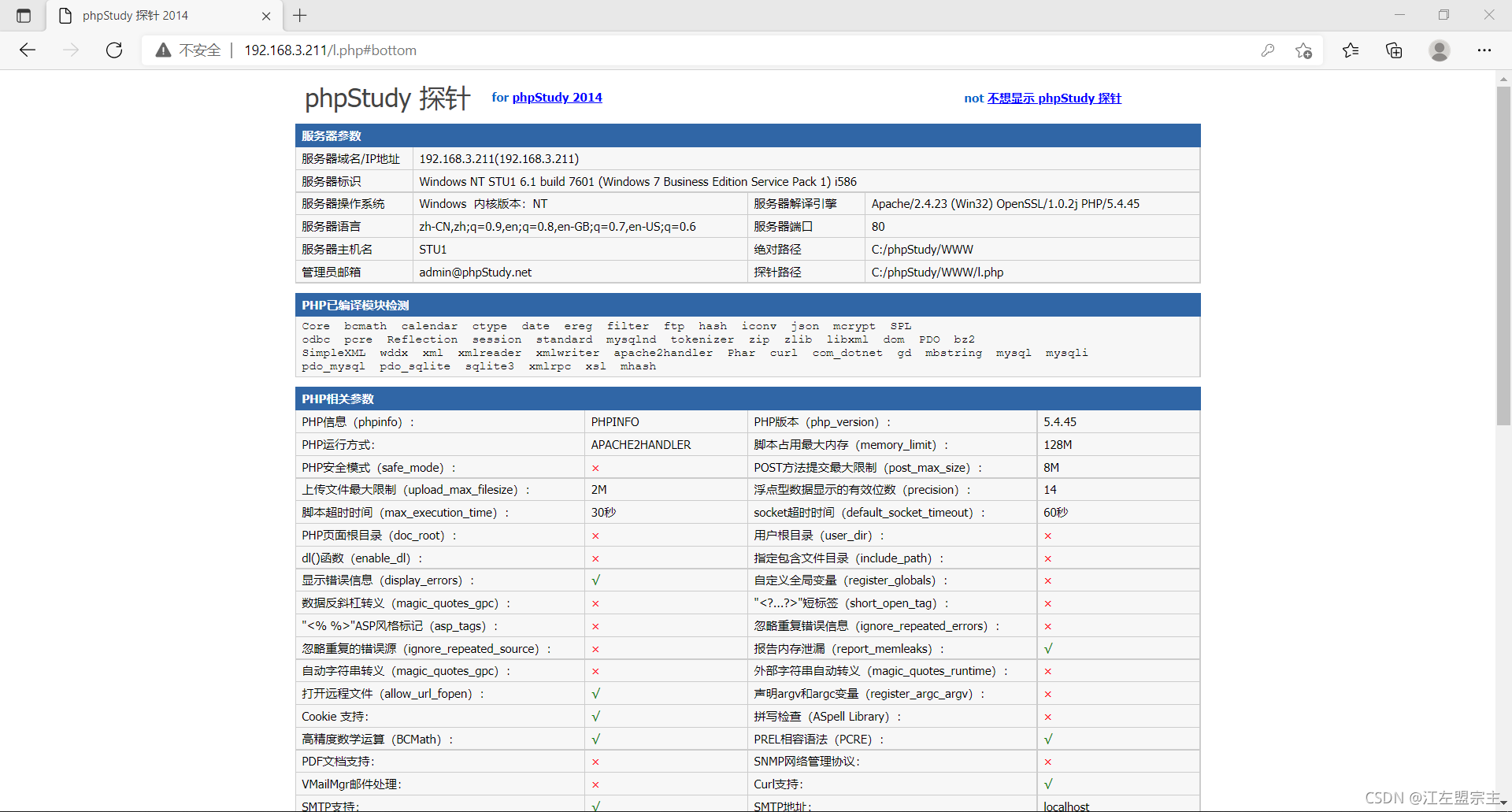The height and width of the screenshot is (812, 1512).
Task: Click the 服务器参数 section header
Action: [x=747, y=135]
